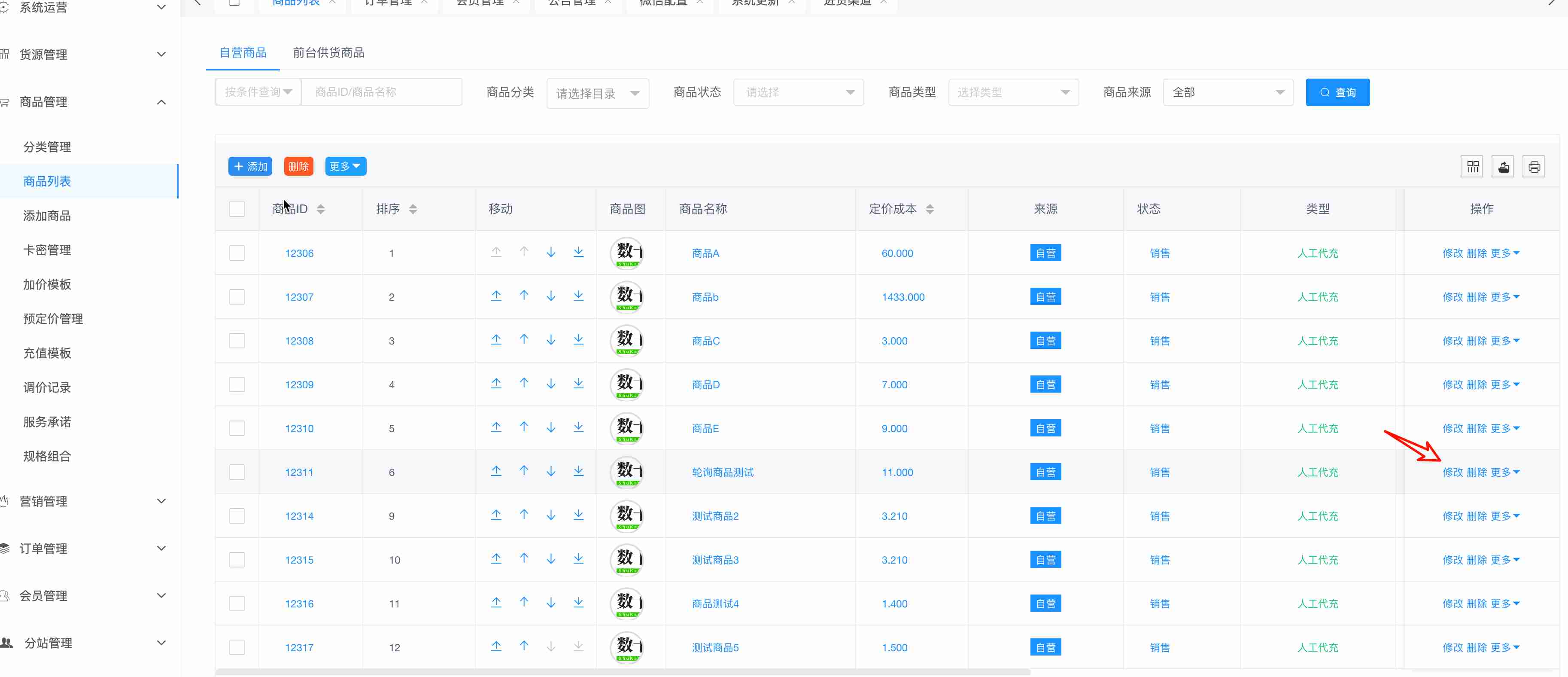Move product 12308 up one row

tap(523, 340)
